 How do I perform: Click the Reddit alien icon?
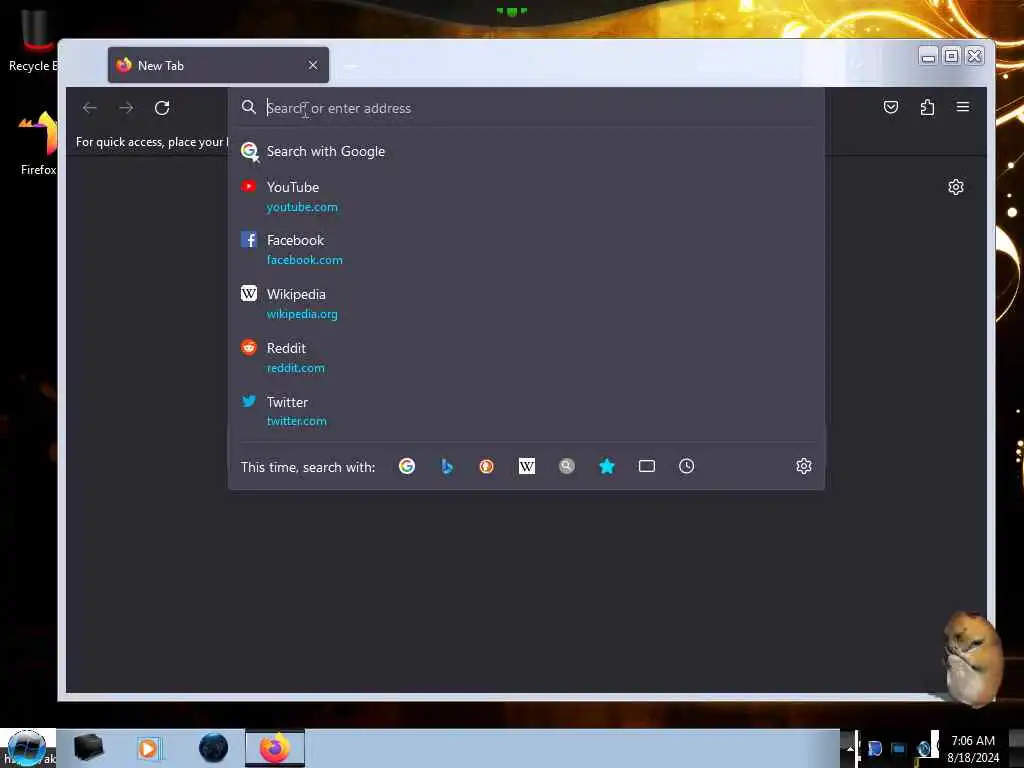[248, 347]
